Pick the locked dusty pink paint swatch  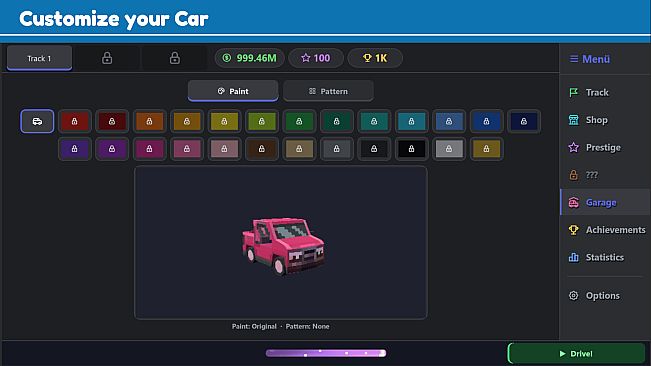(x=224, y=149)
